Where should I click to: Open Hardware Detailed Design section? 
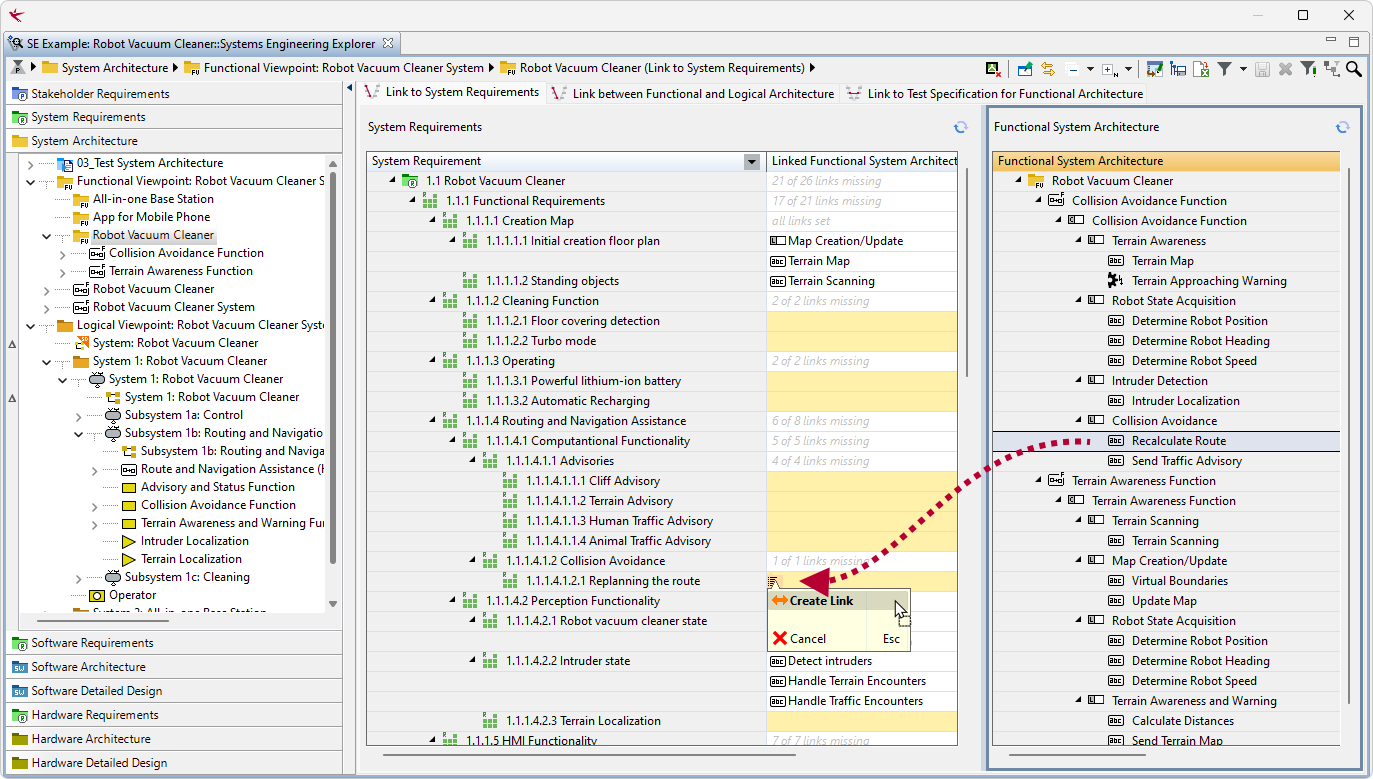pyautogui.click(x=173, y=763)
